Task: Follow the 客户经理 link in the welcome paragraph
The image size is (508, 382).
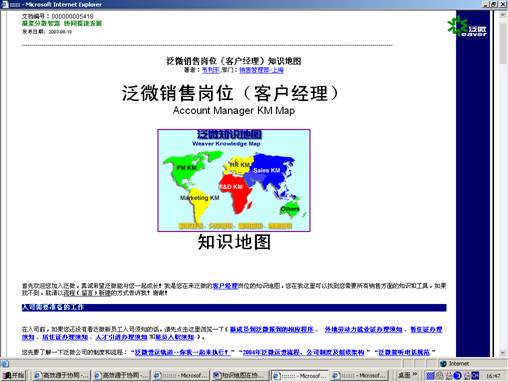Action: pyautogui.click(x=225, y=286)
